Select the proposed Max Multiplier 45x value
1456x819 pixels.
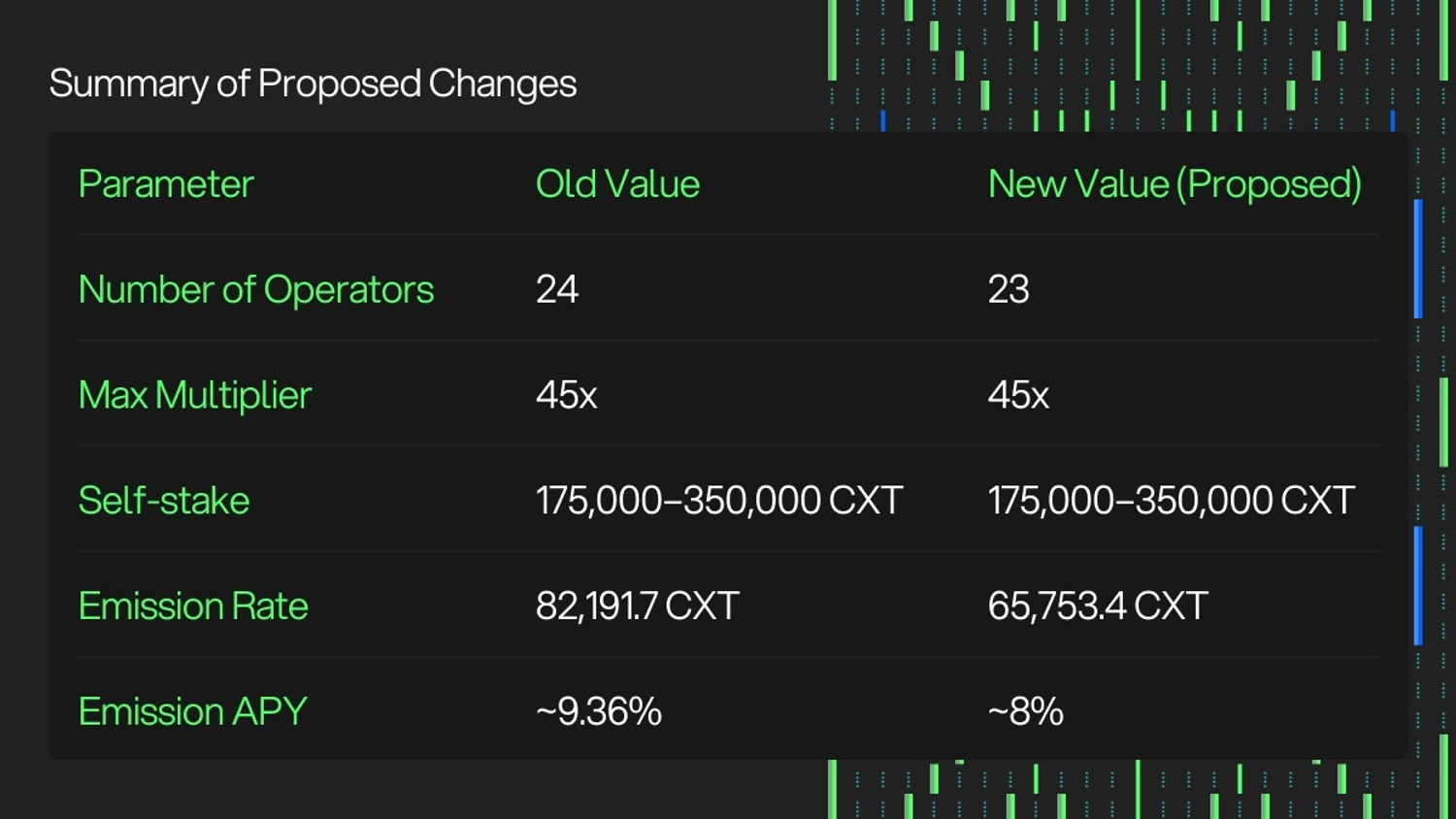coord(1018,395)
